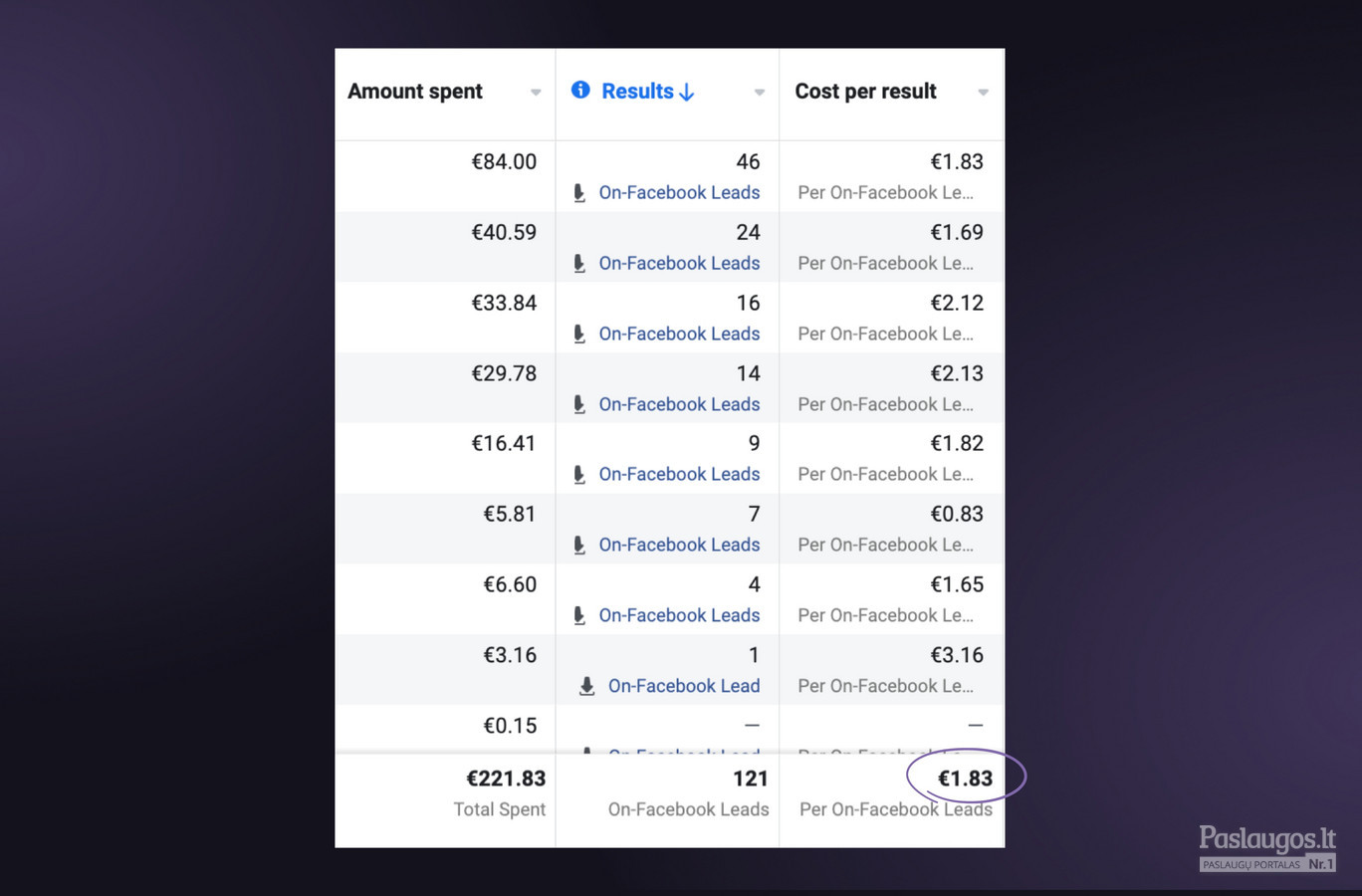The height and width of the screenshot is (896, 1362).
Task: Open Cost per result column dropdown
Action: 984,93
